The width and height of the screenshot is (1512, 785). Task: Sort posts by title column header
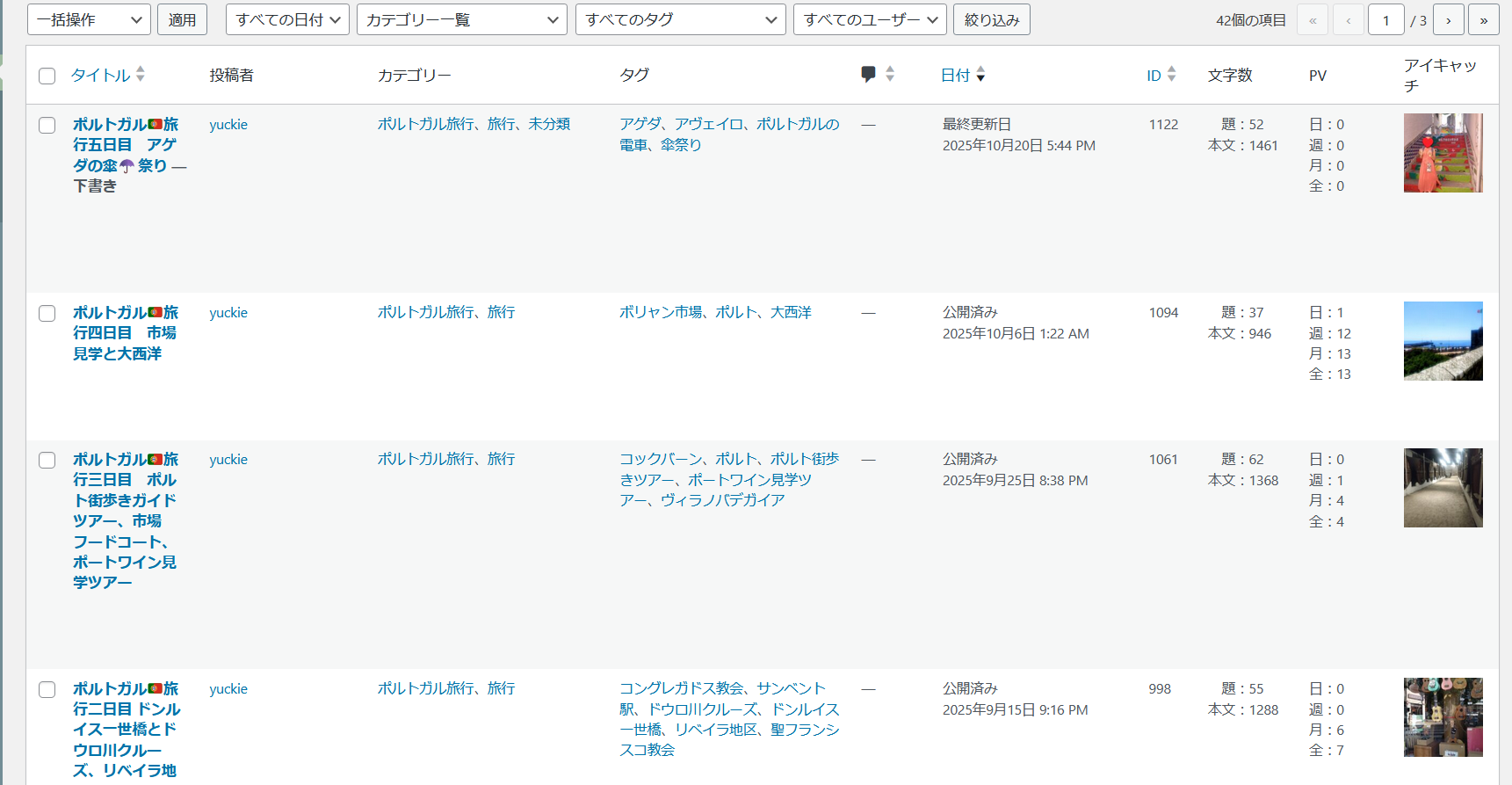[x=100, y=76]
